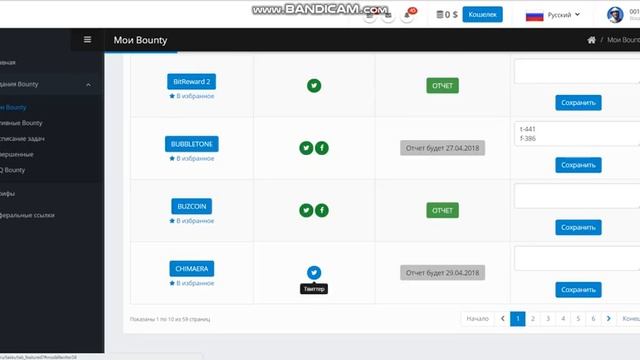Toggle the hamburger sidebar menu icon
The height and width of the screenshot is (360, 640).
(x=87, y=40)
